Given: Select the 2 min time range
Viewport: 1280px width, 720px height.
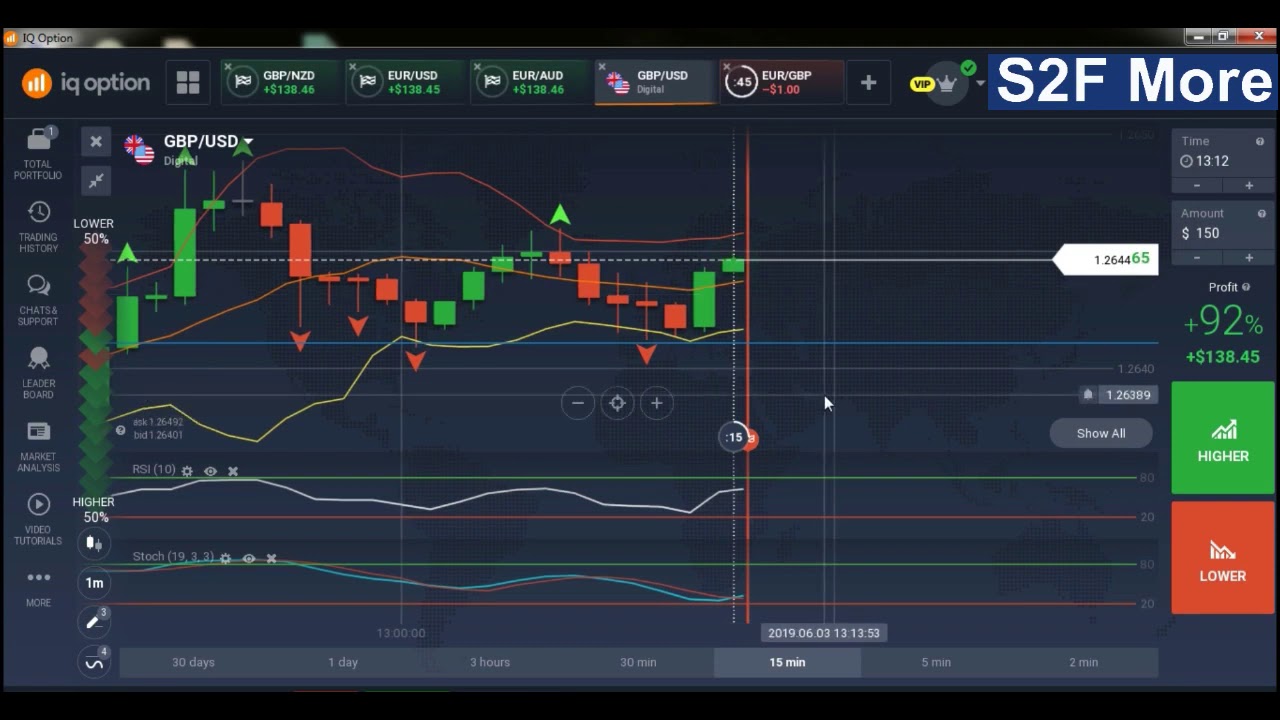Looking at the screenshot, I should (1083, 662).
